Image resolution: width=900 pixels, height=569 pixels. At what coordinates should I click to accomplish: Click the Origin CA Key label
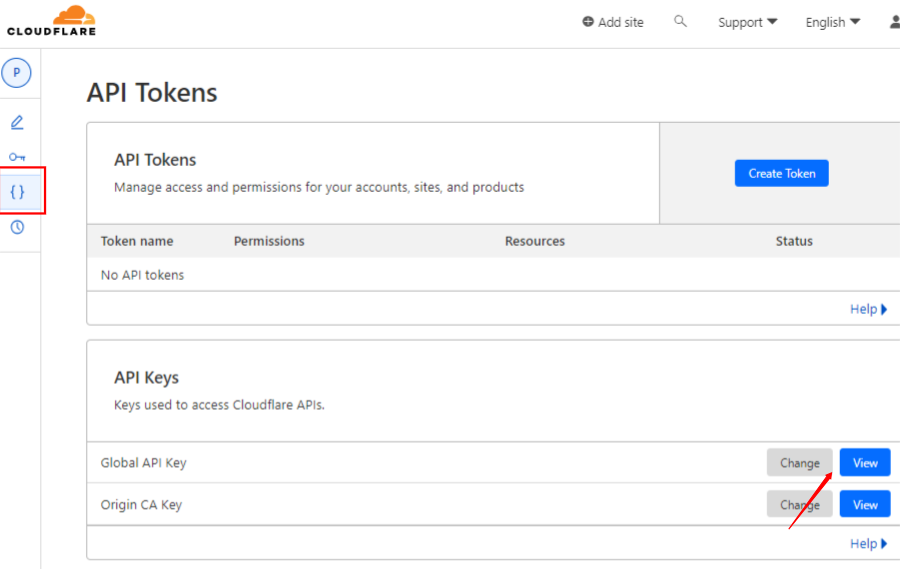141,505
